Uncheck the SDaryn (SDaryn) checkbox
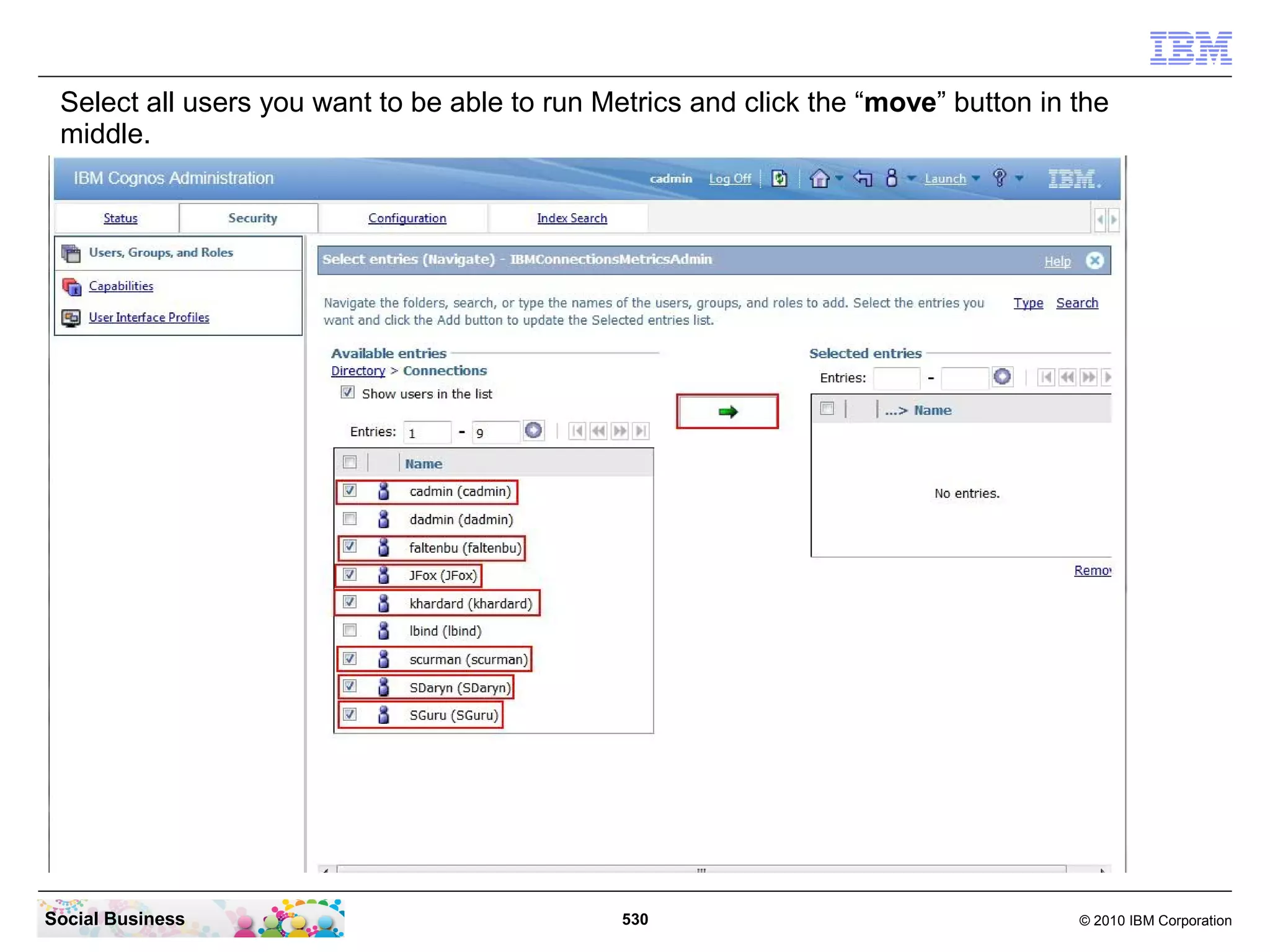 coord(350,685)
